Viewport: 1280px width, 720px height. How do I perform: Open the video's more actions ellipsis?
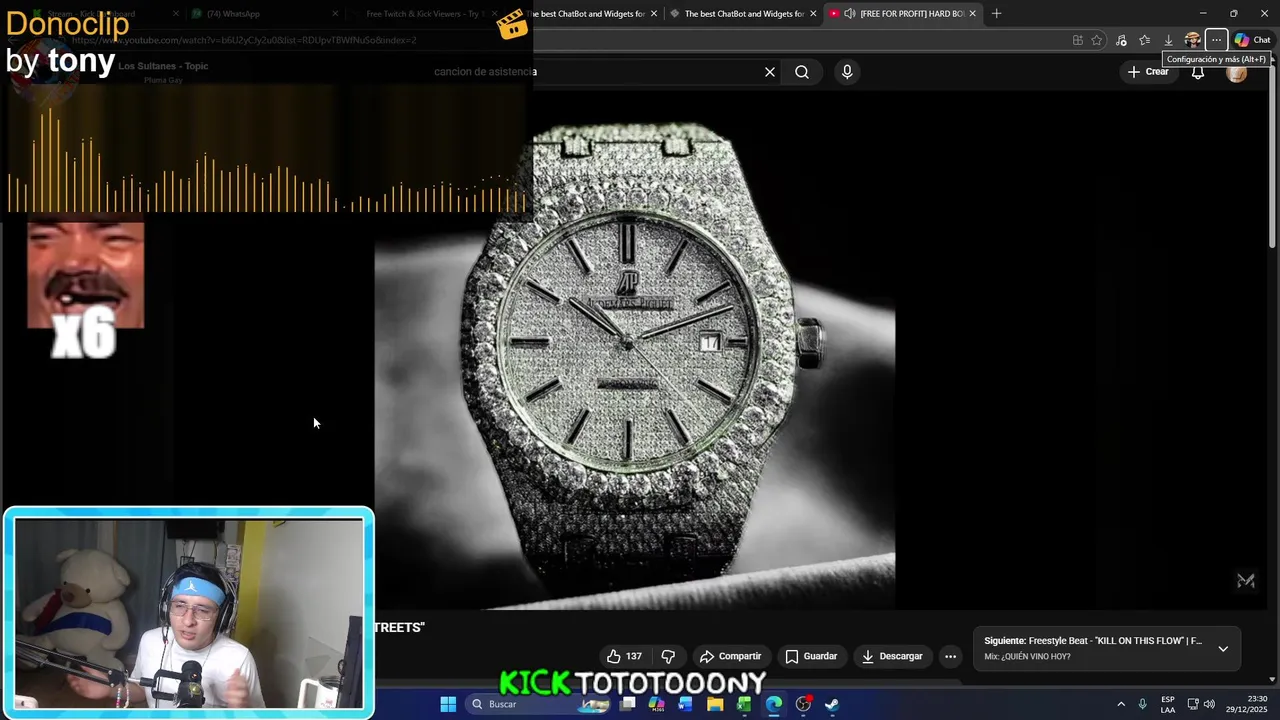(951, 656)
